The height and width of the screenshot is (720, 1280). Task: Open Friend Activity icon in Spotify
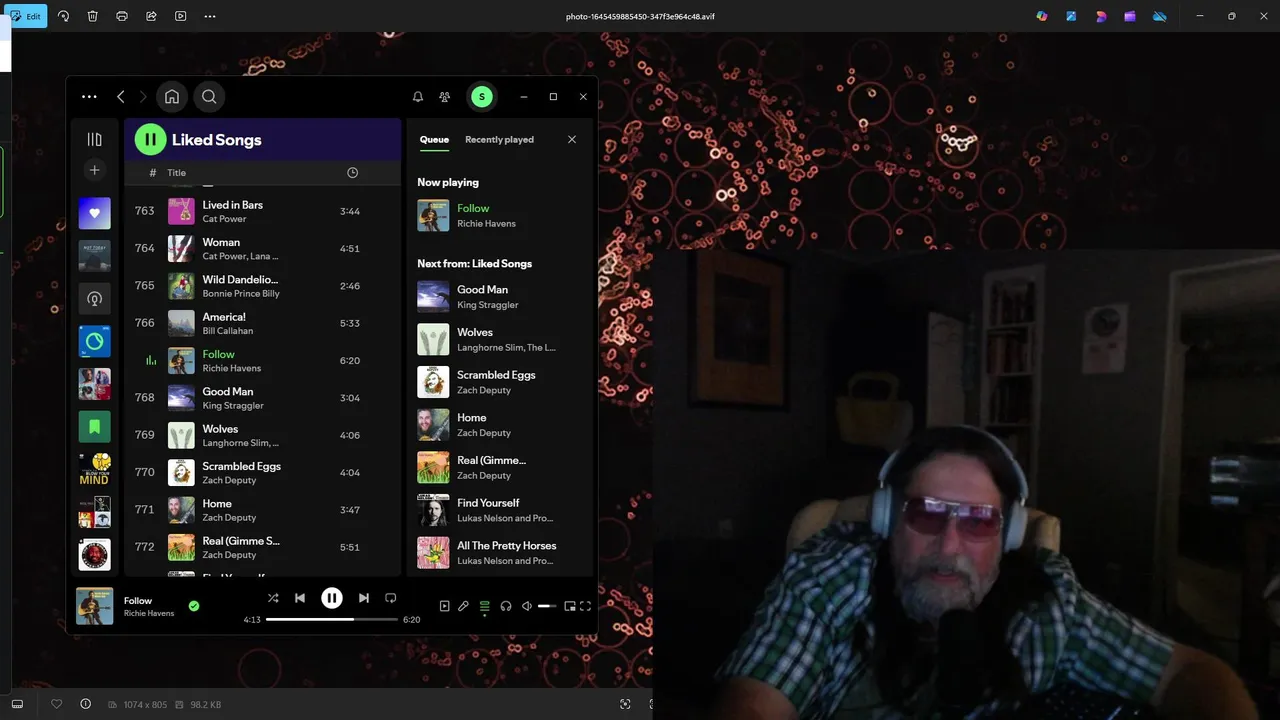click(445, 97)
